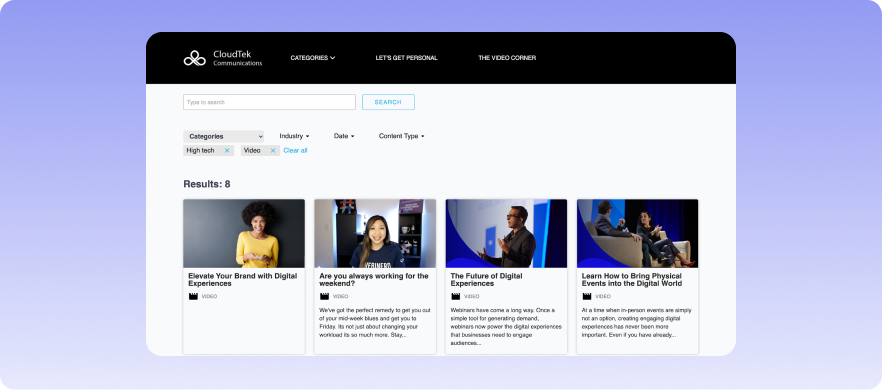Click video icon under Future of Digital Experiences
Image resolution: width=882 pixels, height=390 pixels.
(456, 297)
